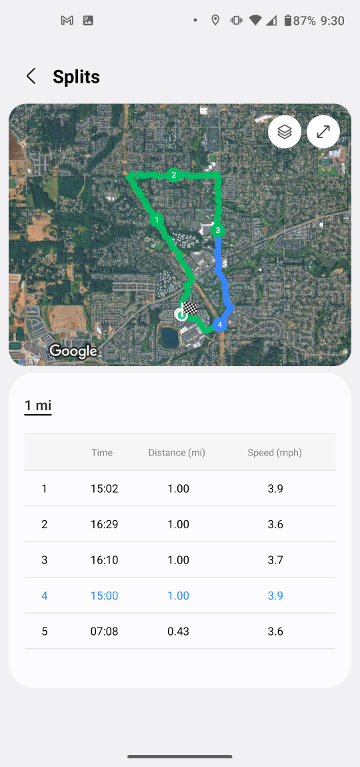Screen dimensions: 360x767
Task: Tap the mile 2 marker on route
Action: (x=174, y=175)
